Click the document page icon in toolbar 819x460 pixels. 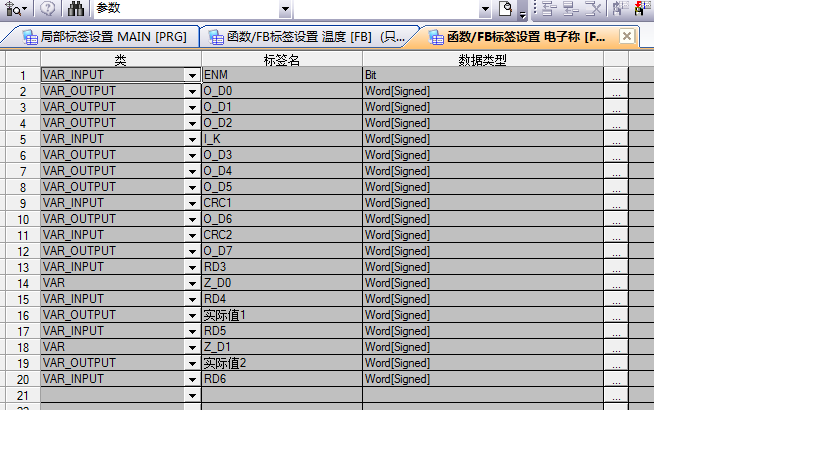[x=506, y=9]
